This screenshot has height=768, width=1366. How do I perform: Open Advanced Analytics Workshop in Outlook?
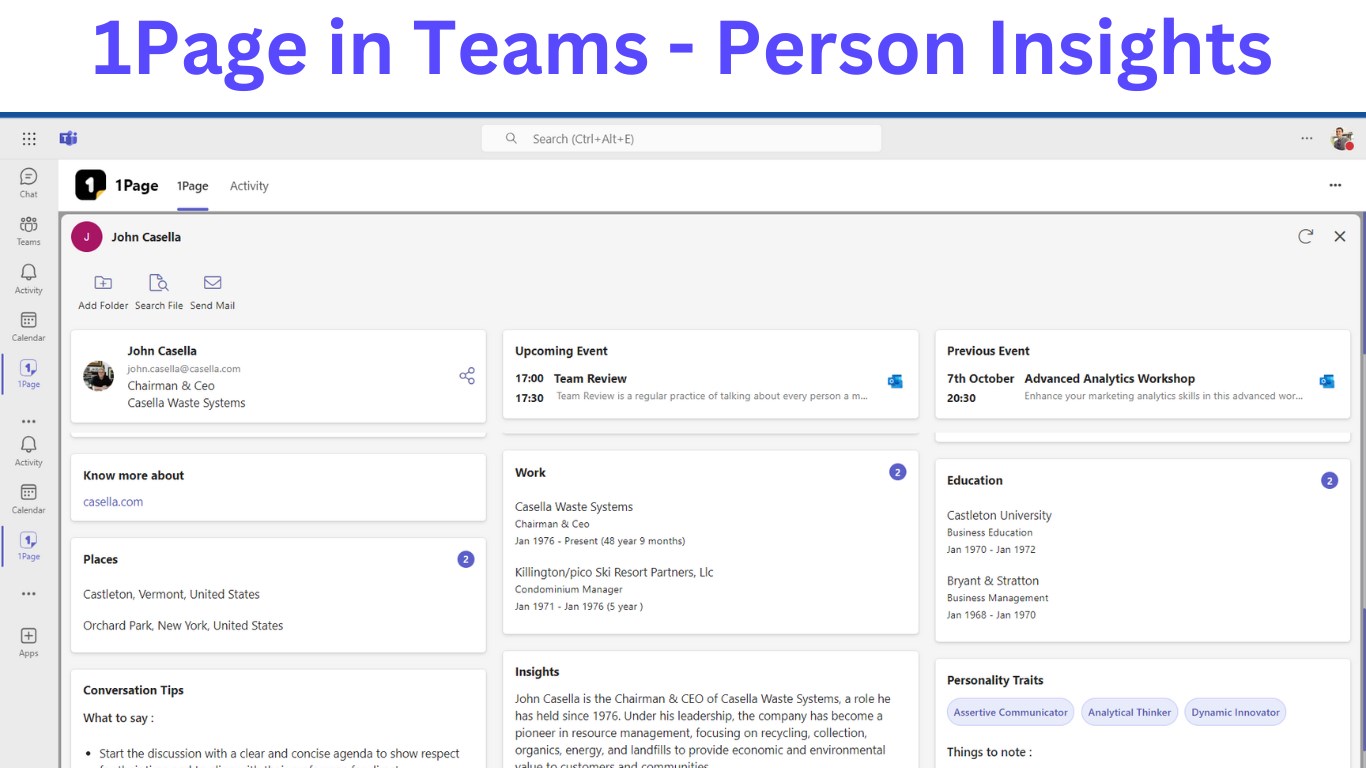click(x=1327, y=381)
